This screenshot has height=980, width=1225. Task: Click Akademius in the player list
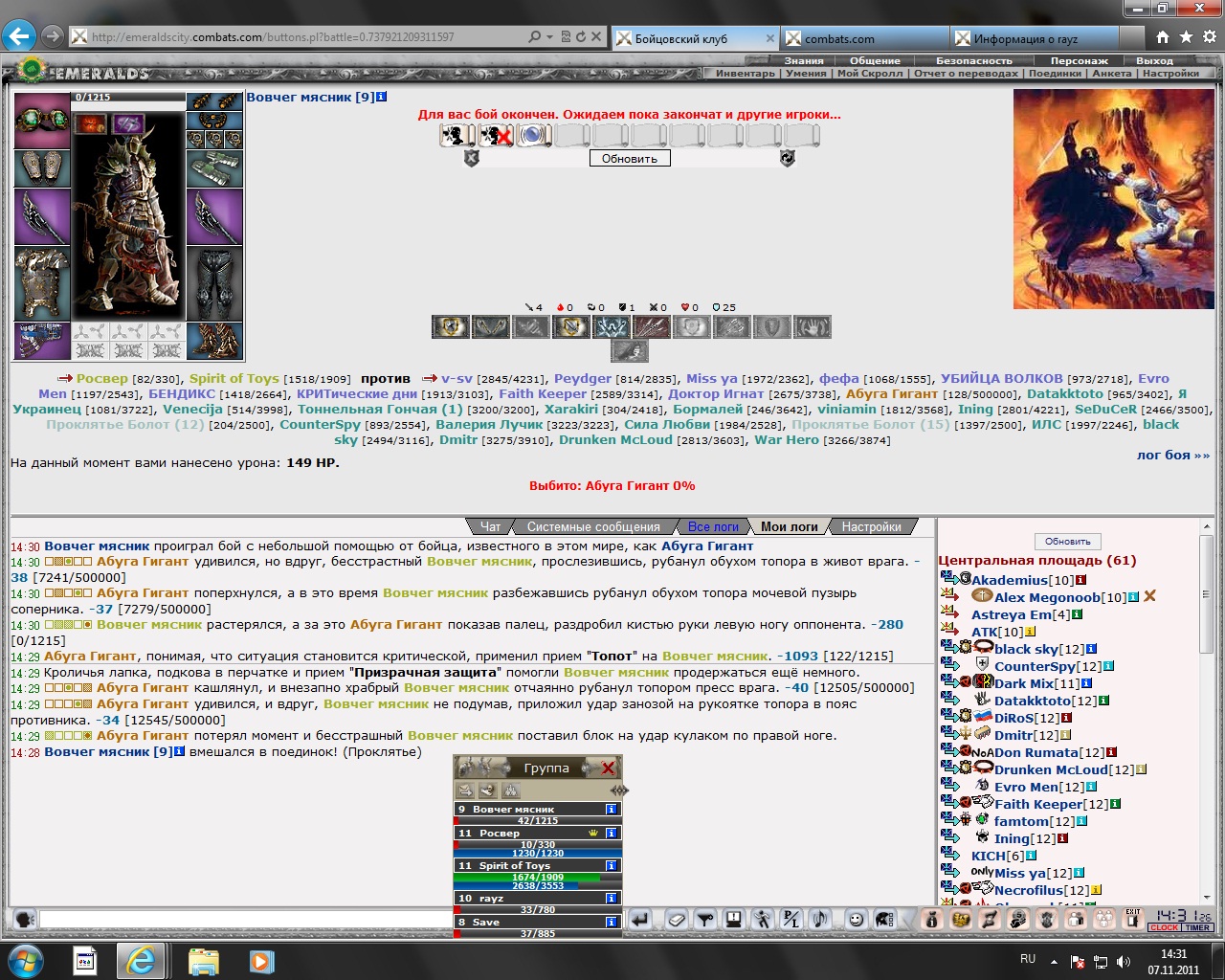coord(1010,580)
